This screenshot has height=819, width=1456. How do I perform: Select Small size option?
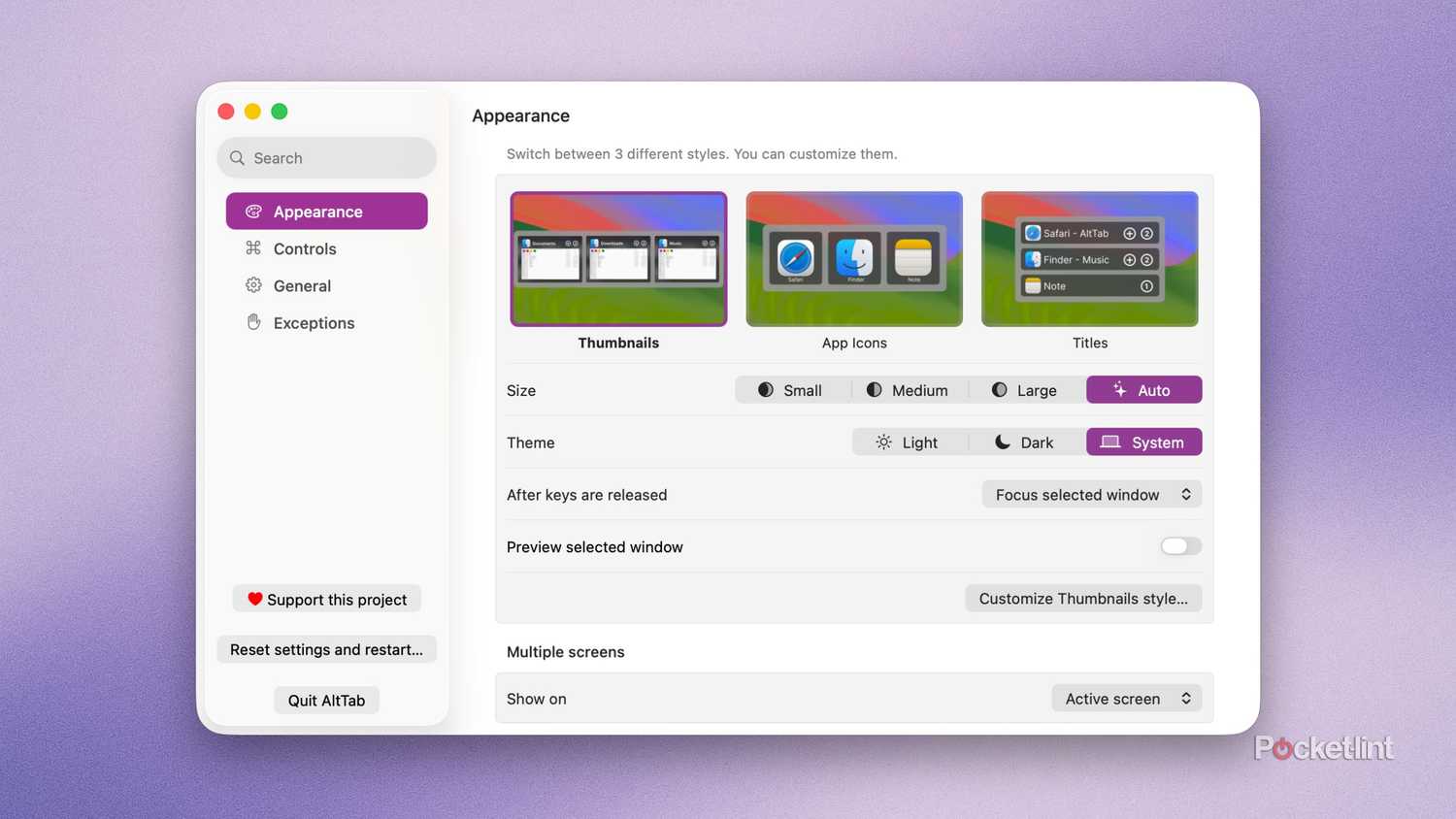coord(794,389)
